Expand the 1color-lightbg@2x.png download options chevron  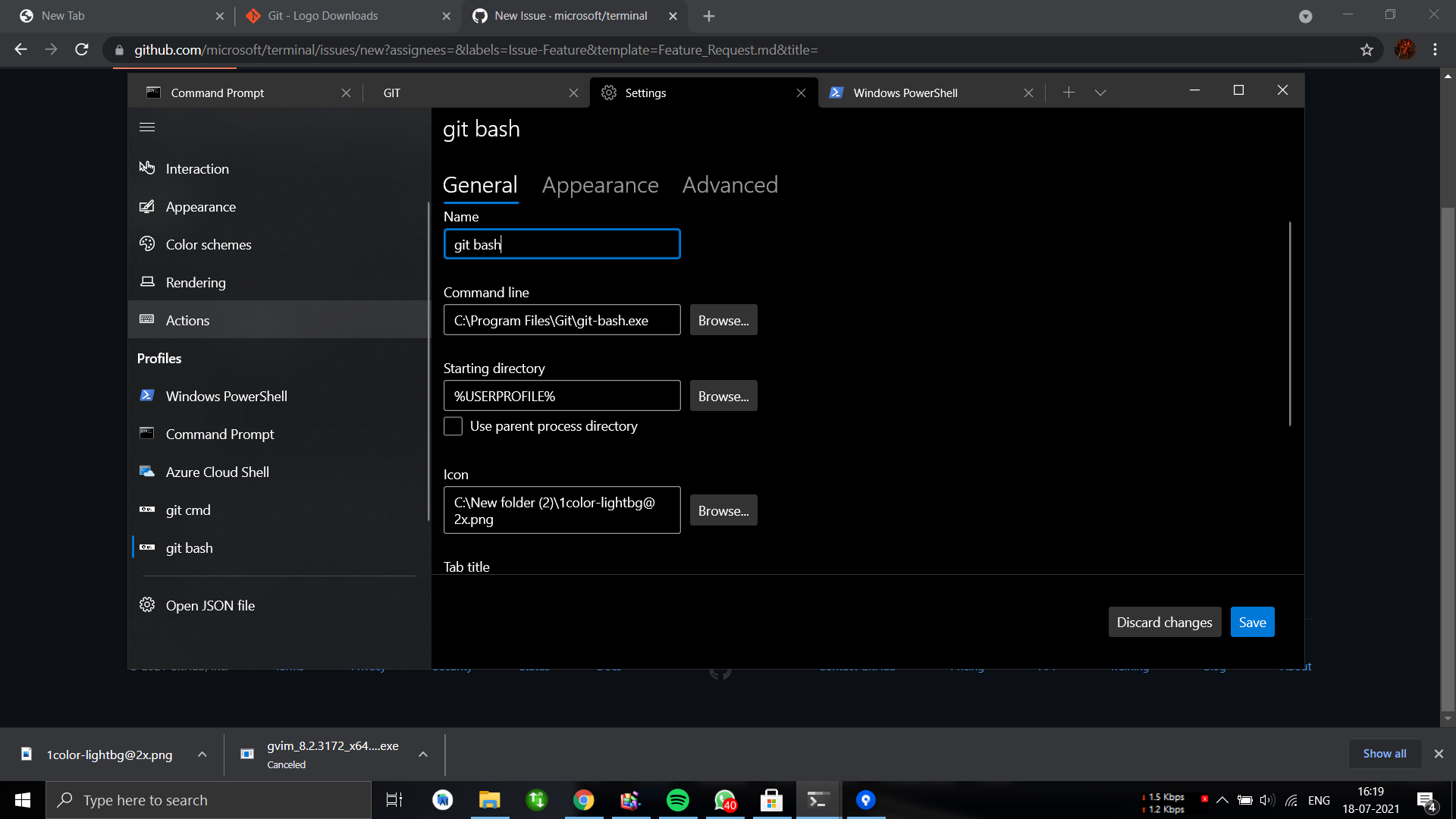pyautogui.click(x=202, y=755)
